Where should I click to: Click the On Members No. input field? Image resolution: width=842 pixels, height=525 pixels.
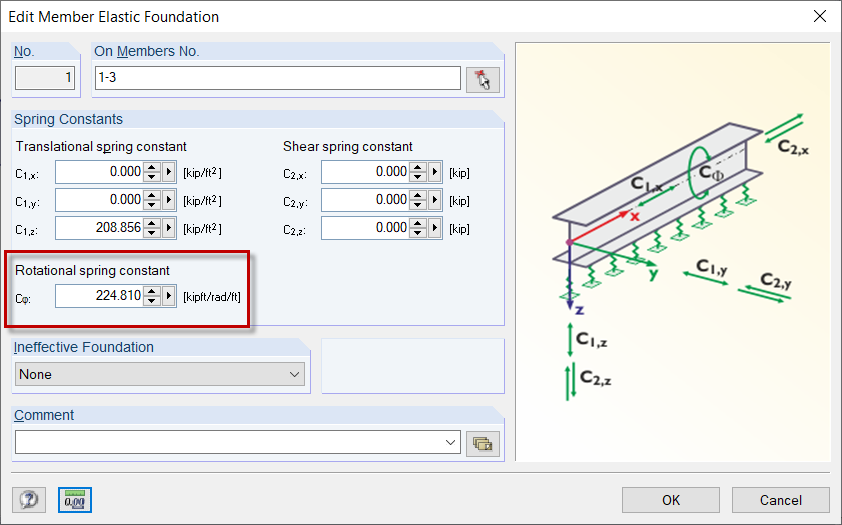point(278,78)
